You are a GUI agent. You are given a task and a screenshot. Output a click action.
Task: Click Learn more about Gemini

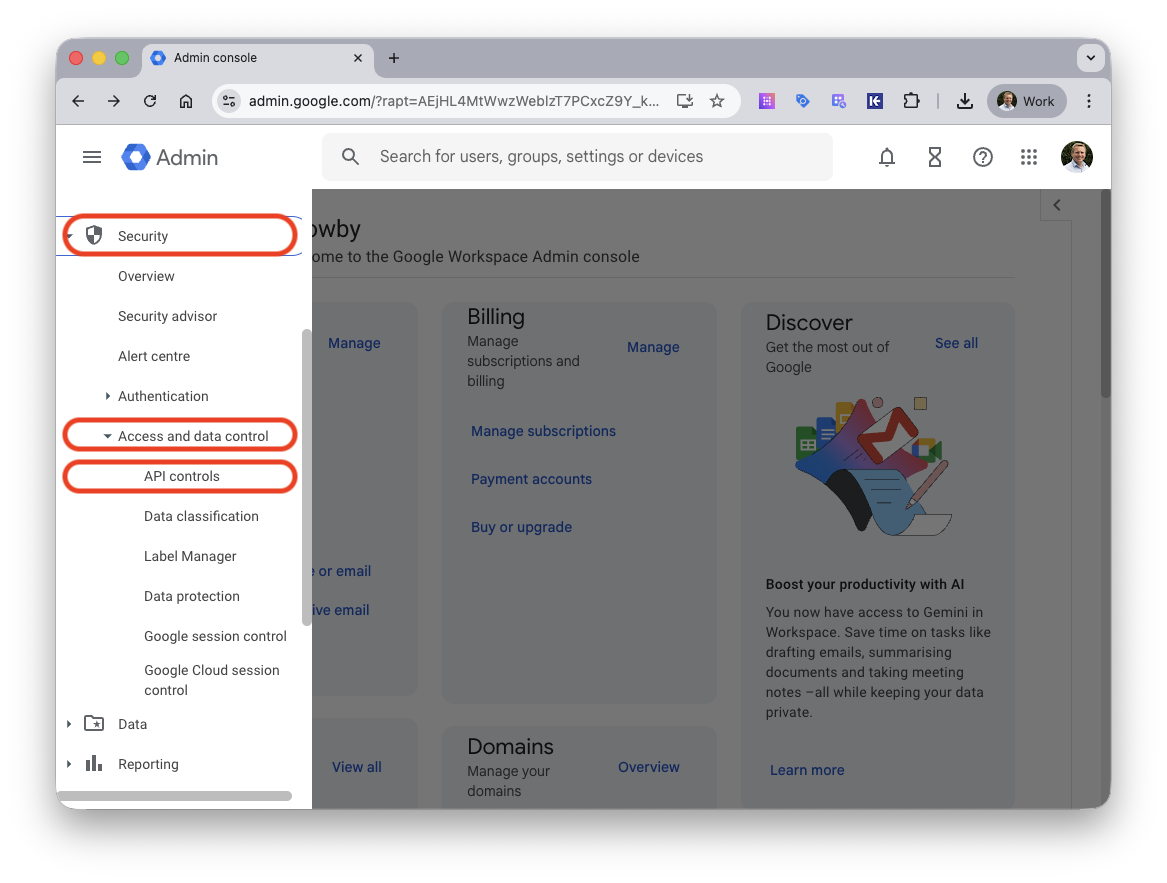point(806,770)
